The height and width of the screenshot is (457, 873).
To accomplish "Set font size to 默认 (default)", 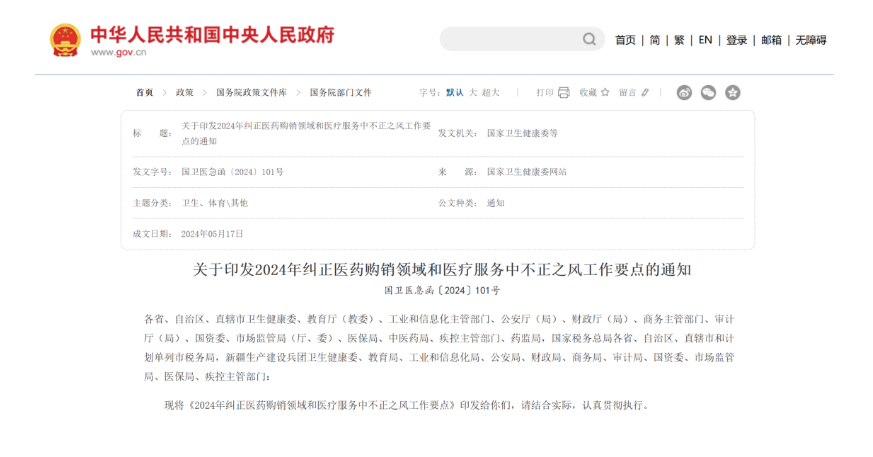I will [x=455, y=92].
